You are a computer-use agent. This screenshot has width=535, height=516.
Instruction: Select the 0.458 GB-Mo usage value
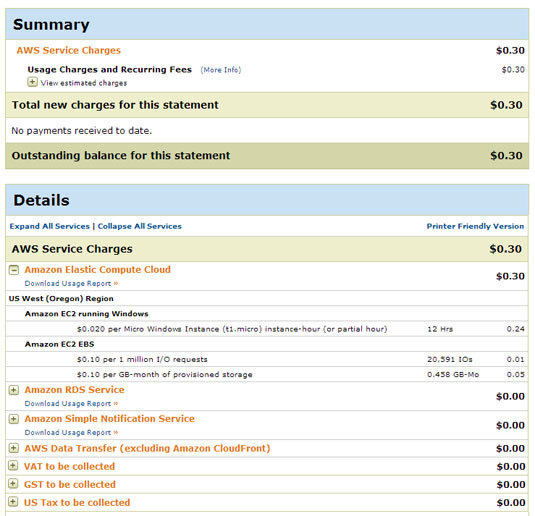(x=453, y=375)
